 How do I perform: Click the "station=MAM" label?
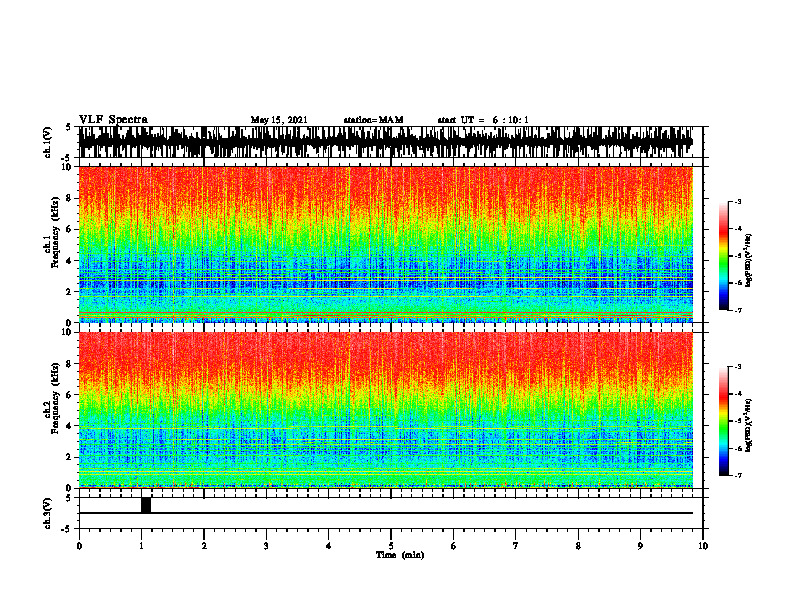click(373, 120)
